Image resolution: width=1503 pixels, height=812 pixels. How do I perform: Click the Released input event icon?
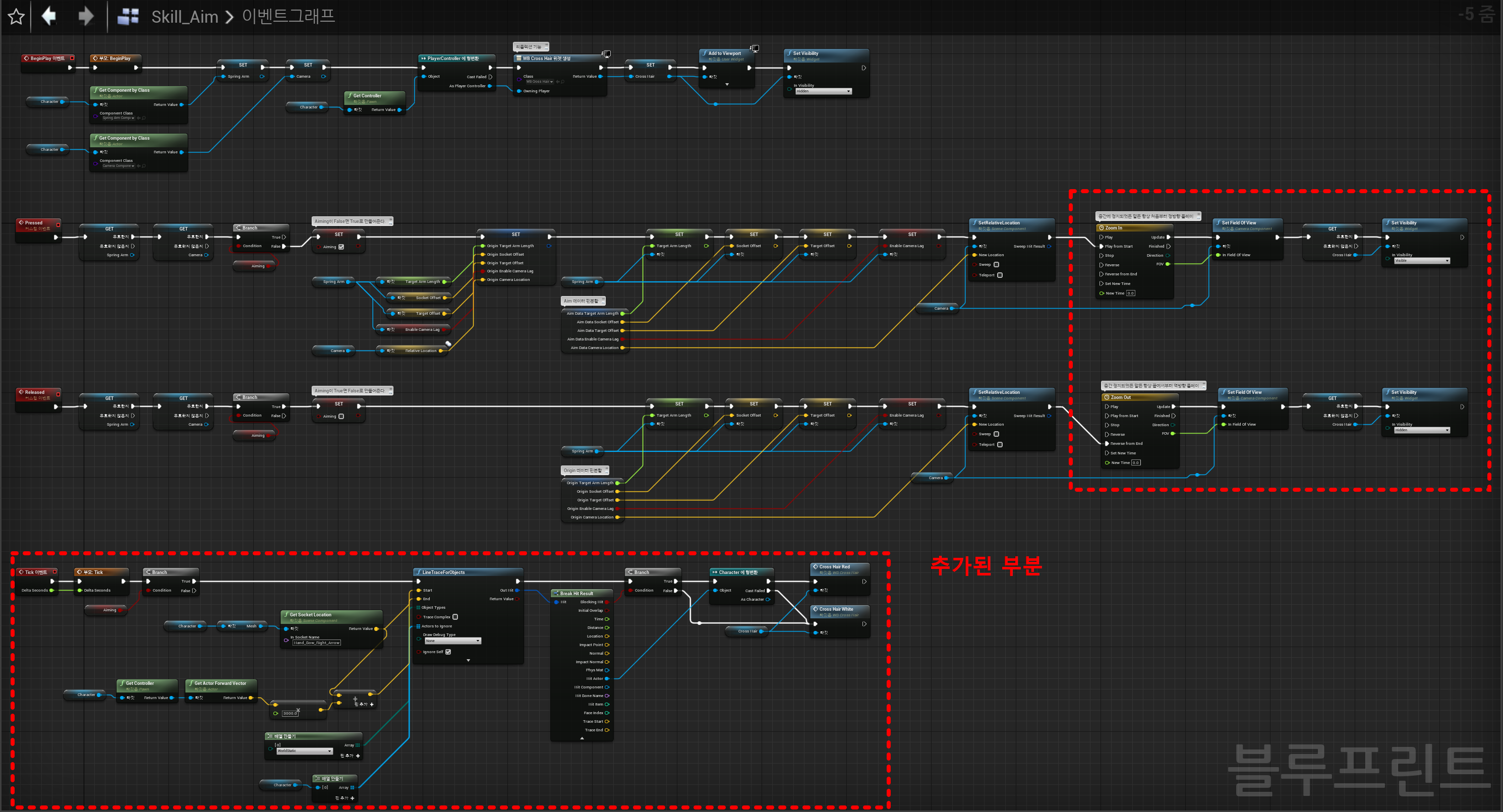(x=21, y=392)
